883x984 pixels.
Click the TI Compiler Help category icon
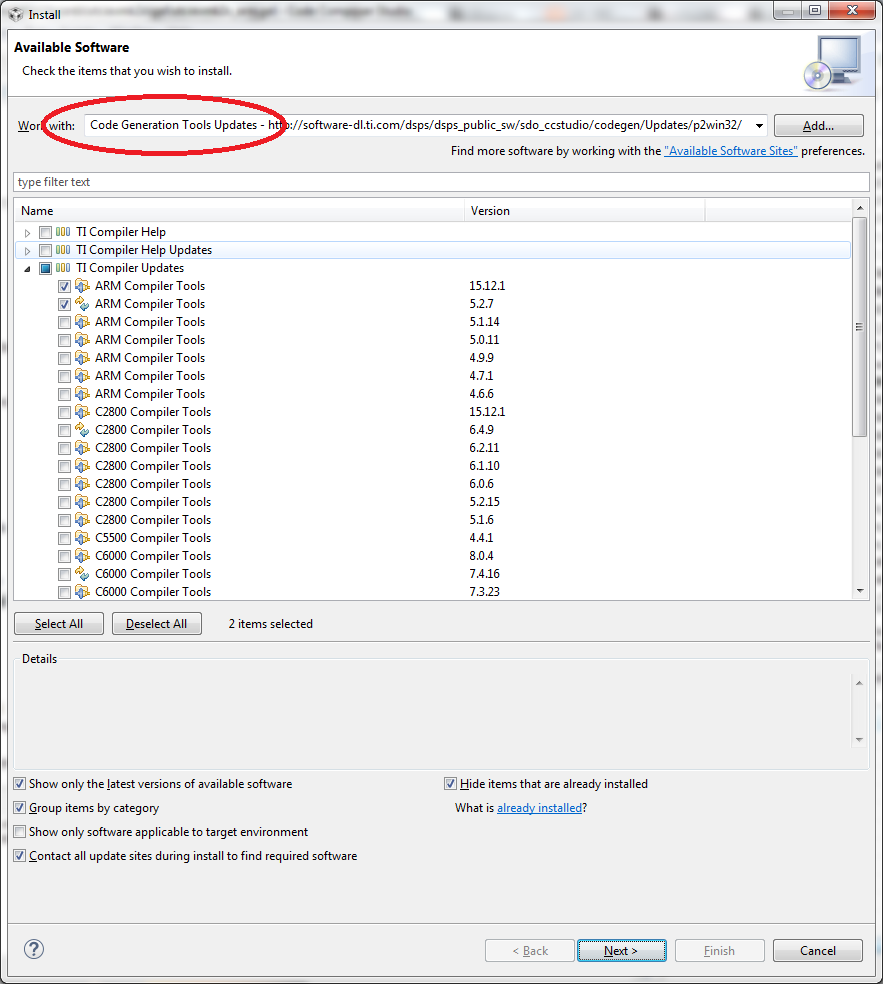[x=63, y=232]
